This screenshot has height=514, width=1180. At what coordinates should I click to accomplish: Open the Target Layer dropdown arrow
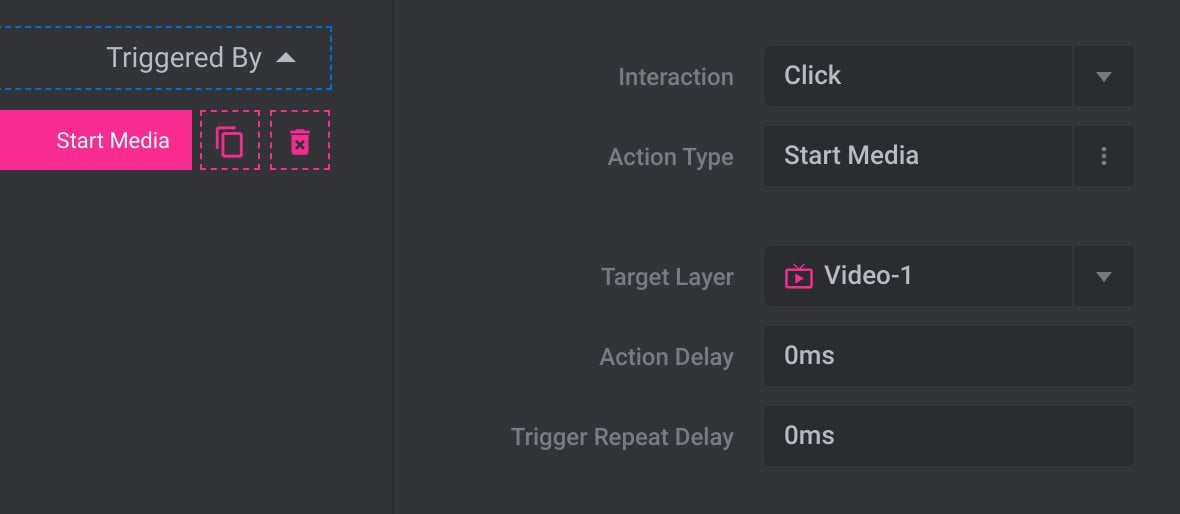[1103, 276]
